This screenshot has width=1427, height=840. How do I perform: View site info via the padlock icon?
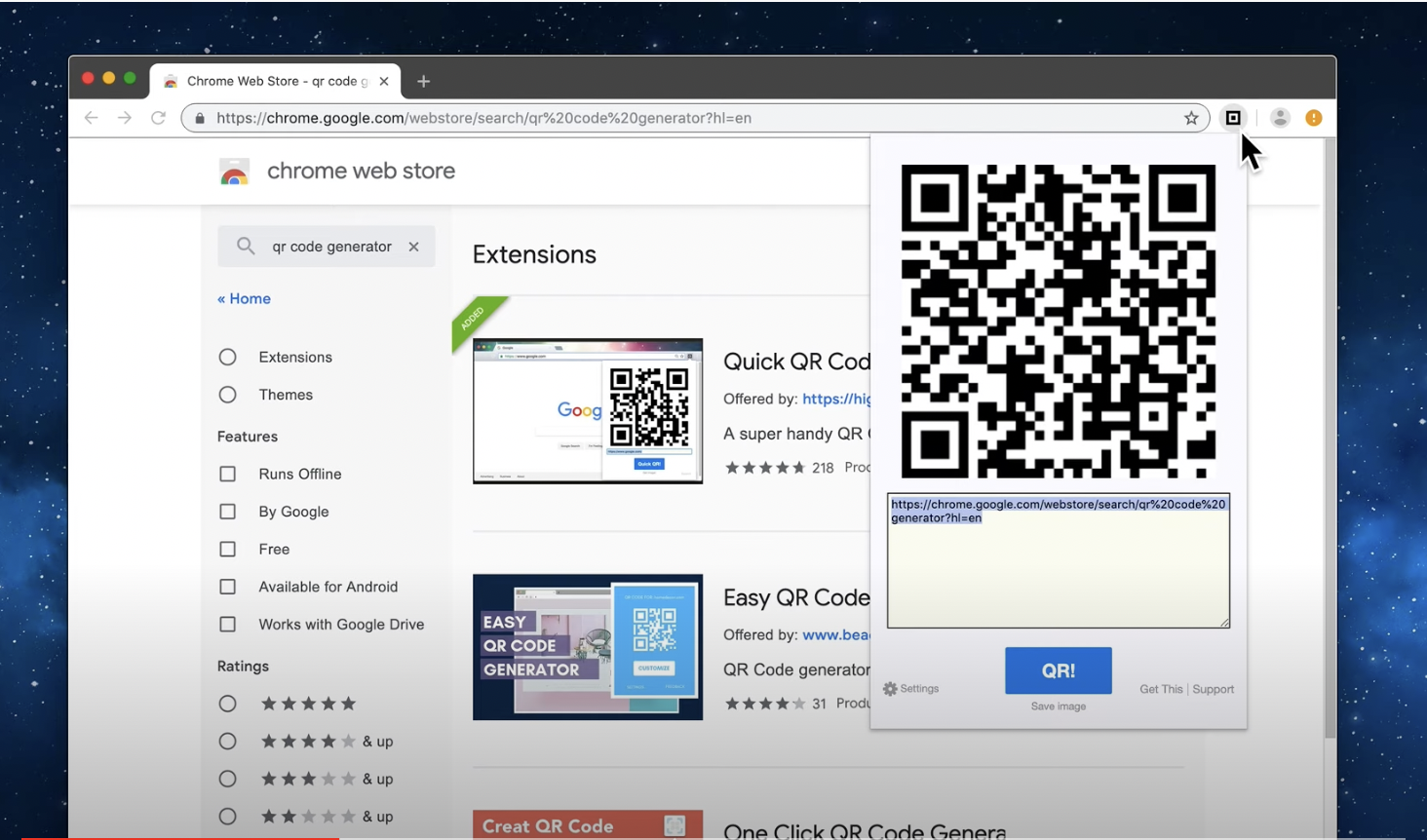[200, 118]
